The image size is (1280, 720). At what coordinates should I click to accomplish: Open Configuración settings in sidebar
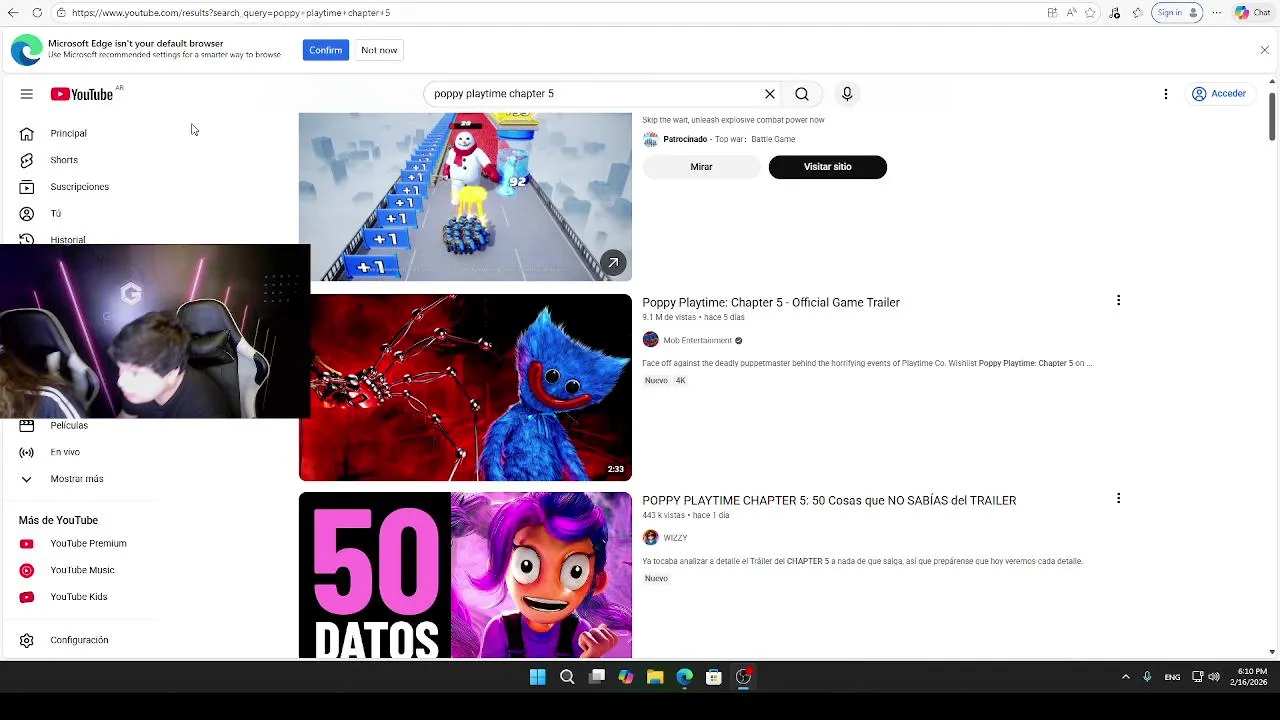click(x=79, y=640)
